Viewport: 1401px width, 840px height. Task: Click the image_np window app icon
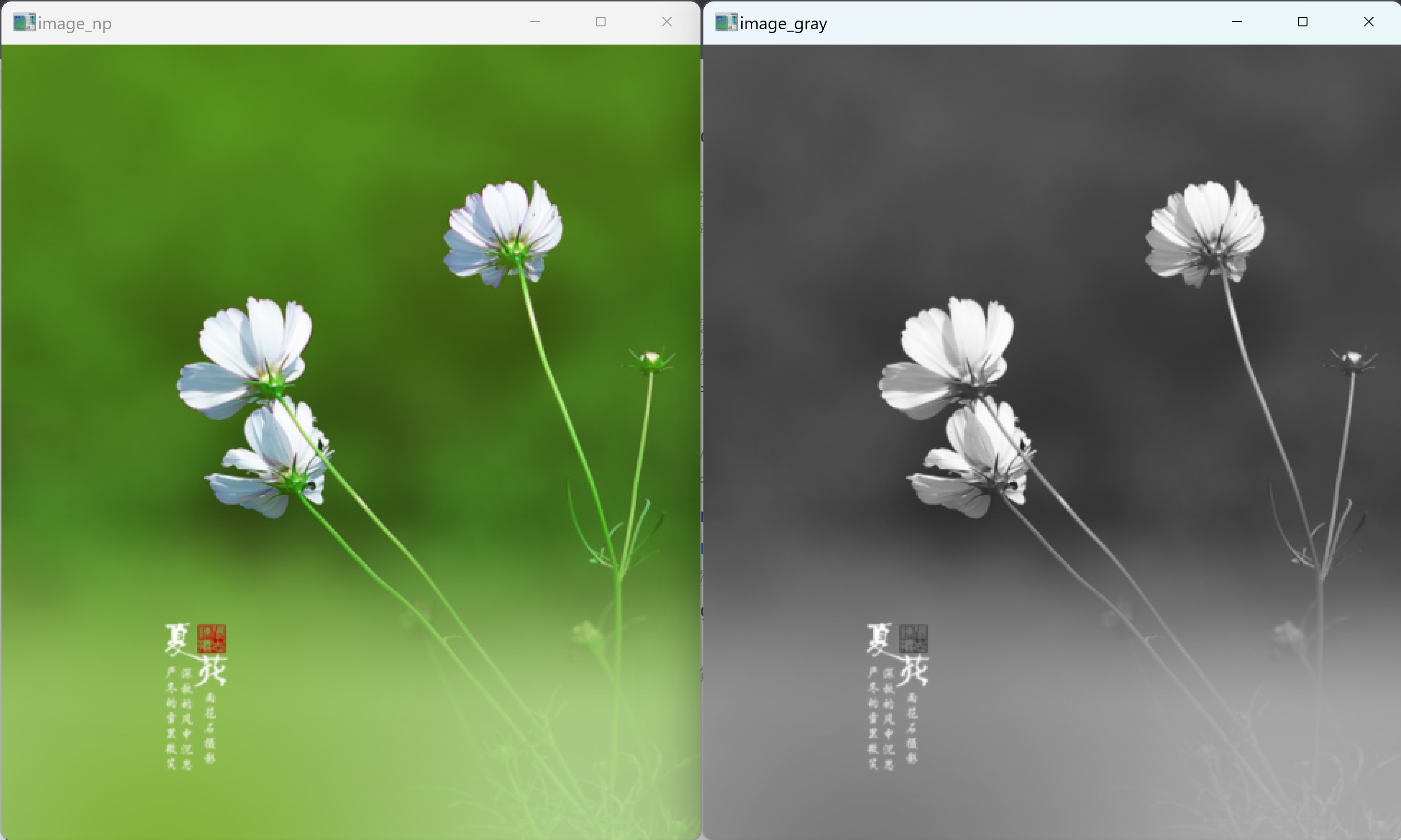(x=24, y=23)
